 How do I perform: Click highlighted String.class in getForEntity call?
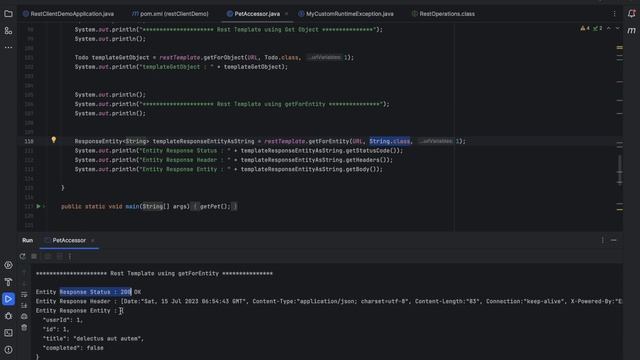[390, 141]
